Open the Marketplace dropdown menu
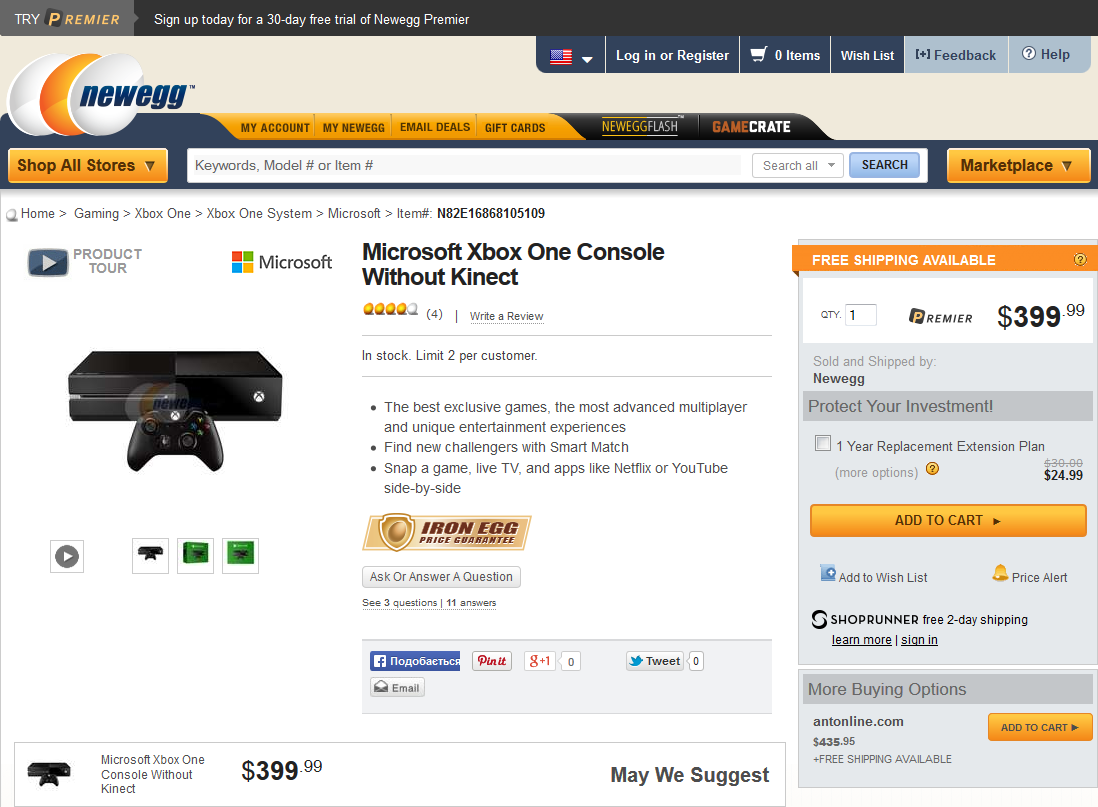1098x807 pixels. coord(1018,165)
